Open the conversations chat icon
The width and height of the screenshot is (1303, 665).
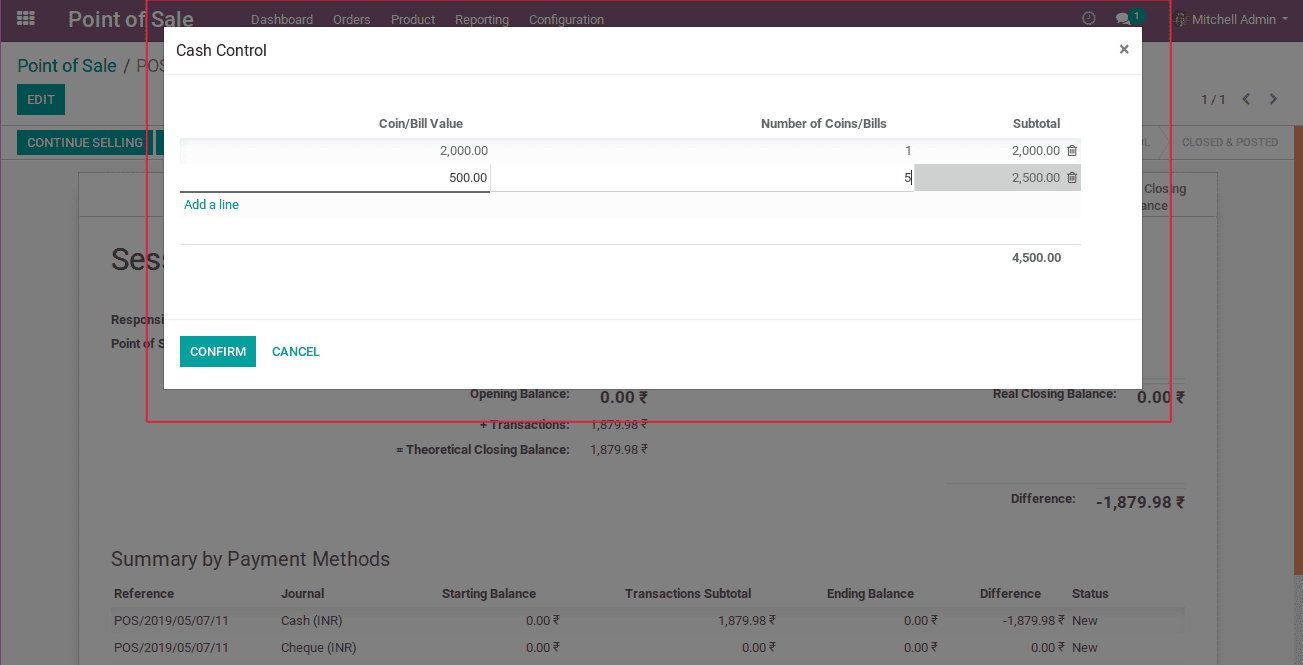(1123, 19)
